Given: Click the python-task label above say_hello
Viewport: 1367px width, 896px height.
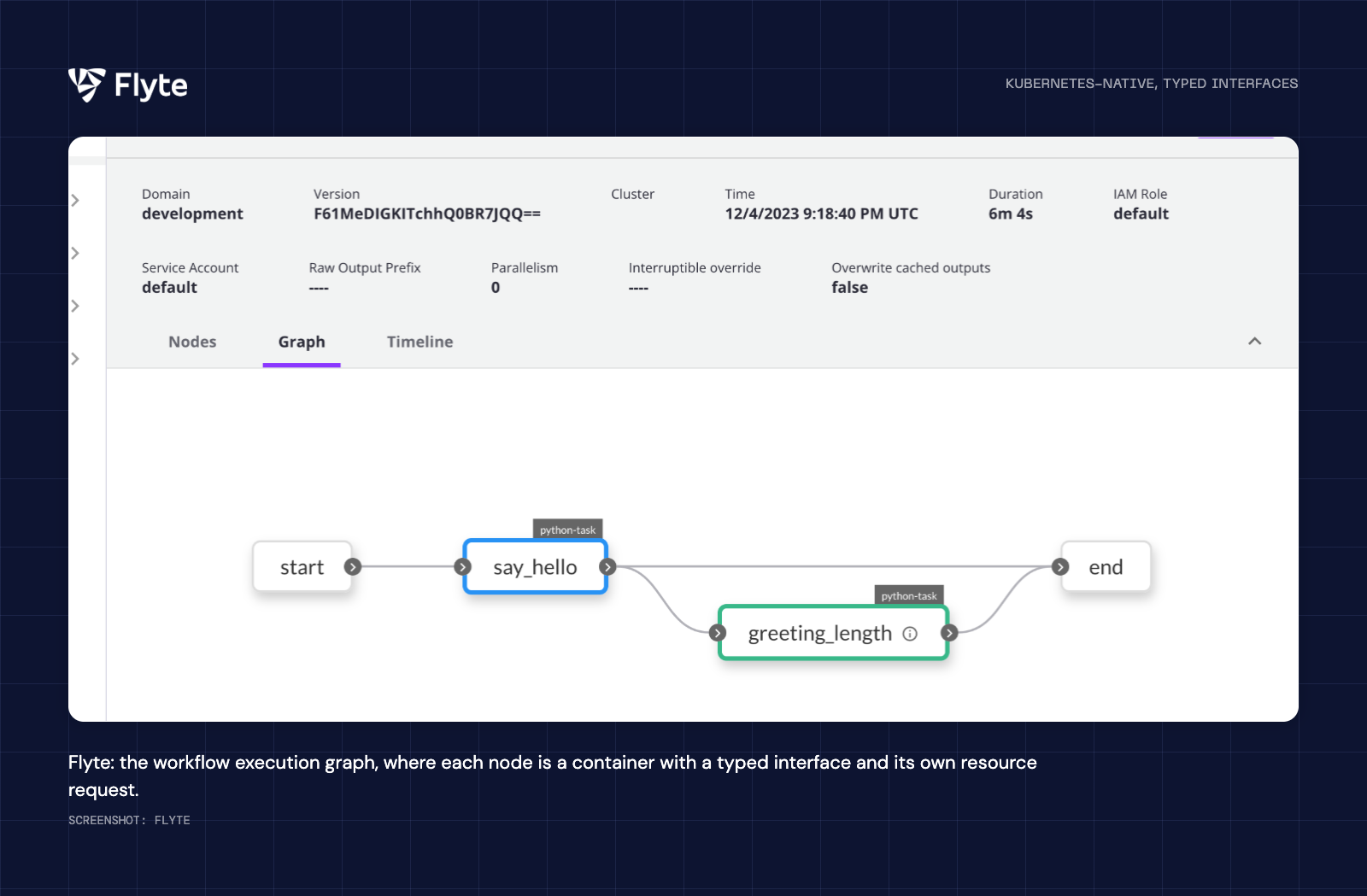Looking at the screenshot, I should click(568, 530).
